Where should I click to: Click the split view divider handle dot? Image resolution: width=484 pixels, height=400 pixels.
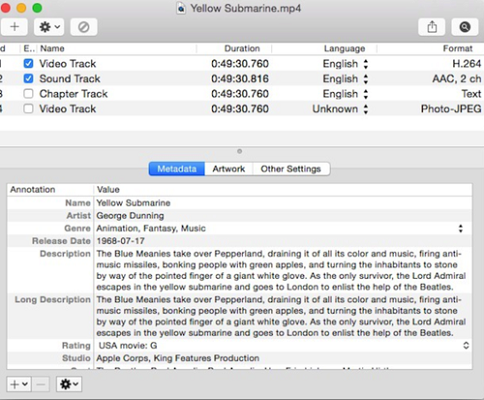point(239,151)
